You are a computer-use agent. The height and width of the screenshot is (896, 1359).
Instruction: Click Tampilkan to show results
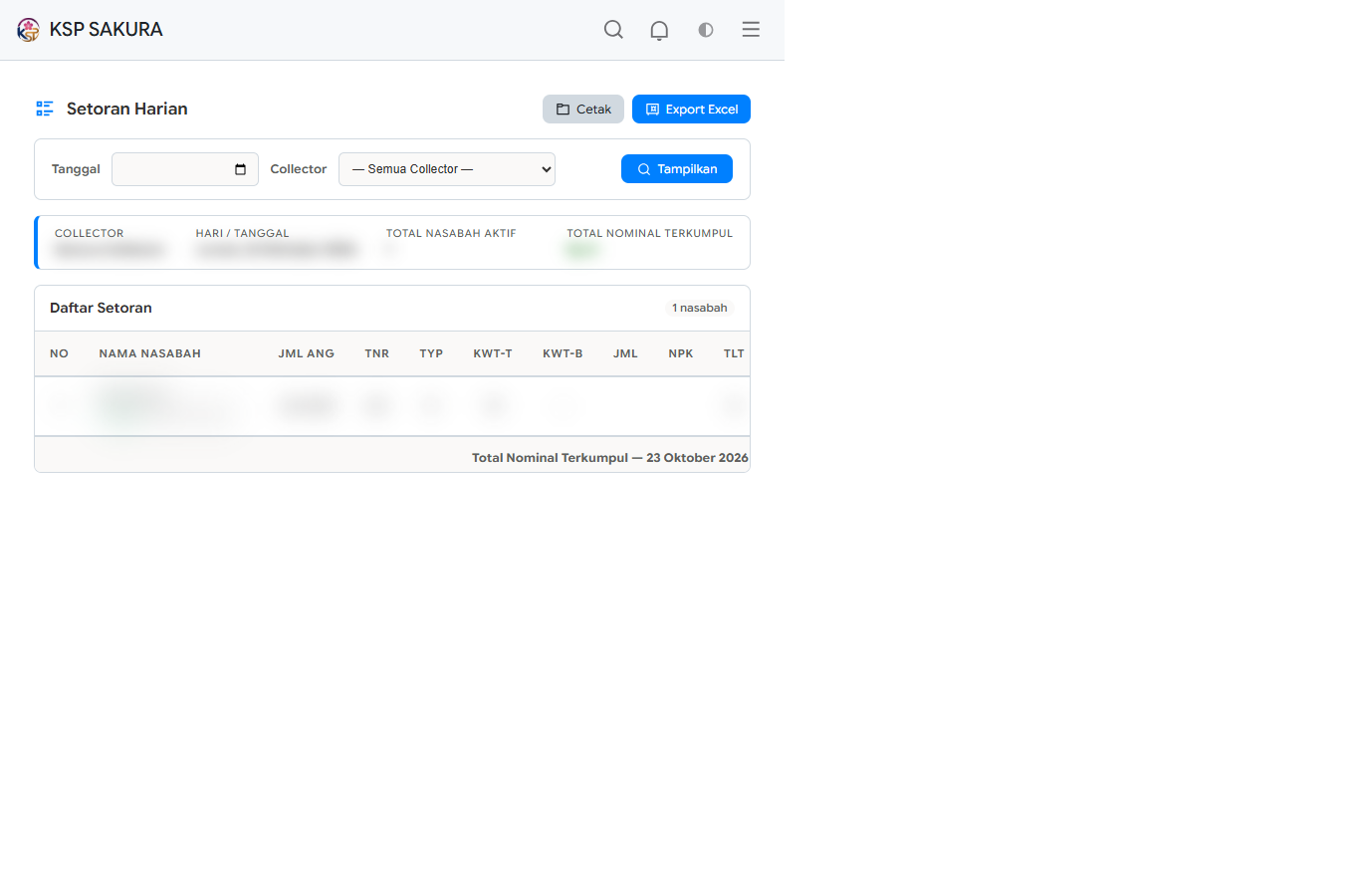coord(677,169)
